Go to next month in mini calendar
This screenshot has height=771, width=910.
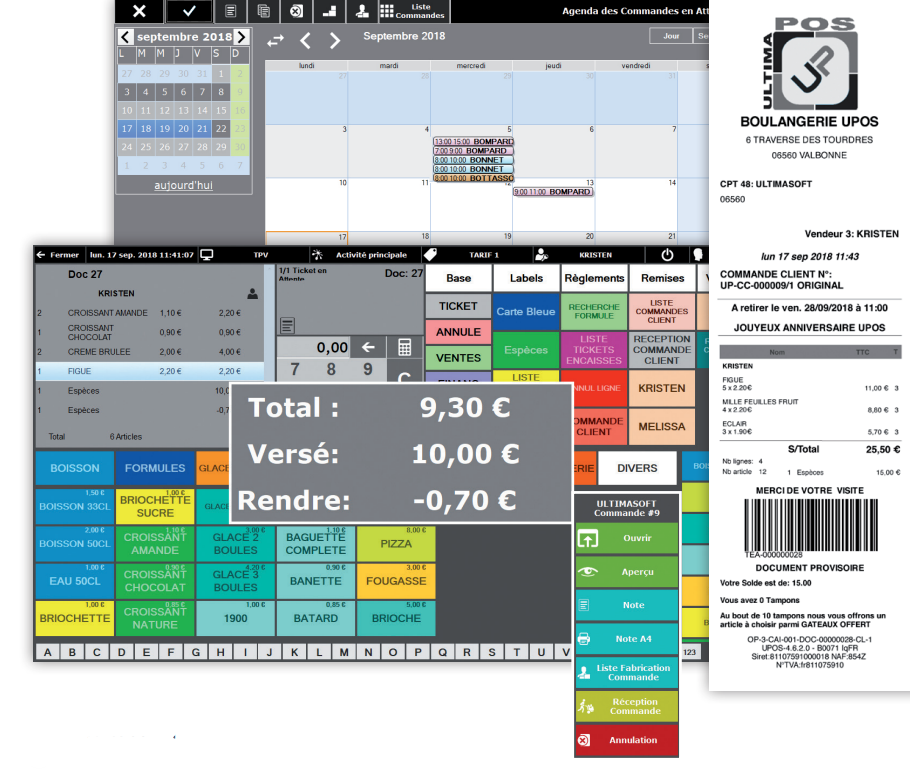coord(241,37)
